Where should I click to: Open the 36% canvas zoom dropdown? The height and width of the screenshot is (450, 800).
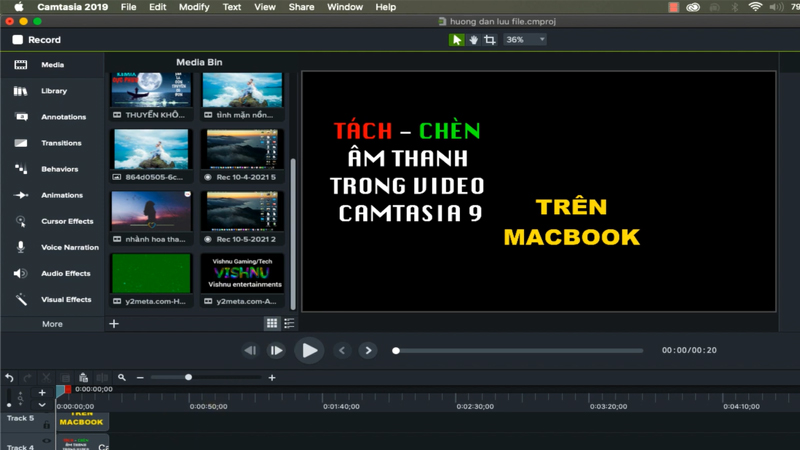(x=525, y=40)
